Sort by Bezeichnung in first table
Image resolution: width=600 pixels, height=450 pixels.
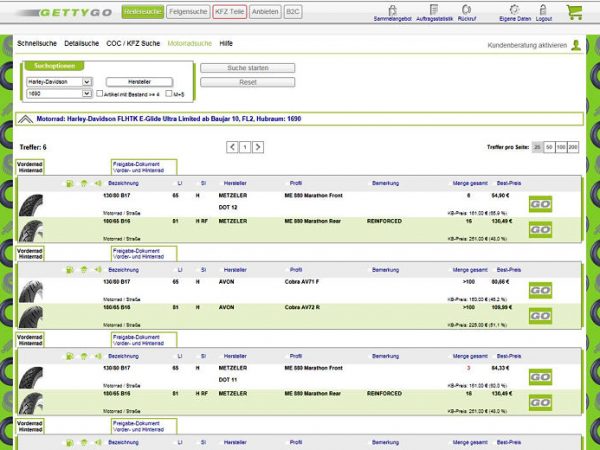click(x=123, y=183)
